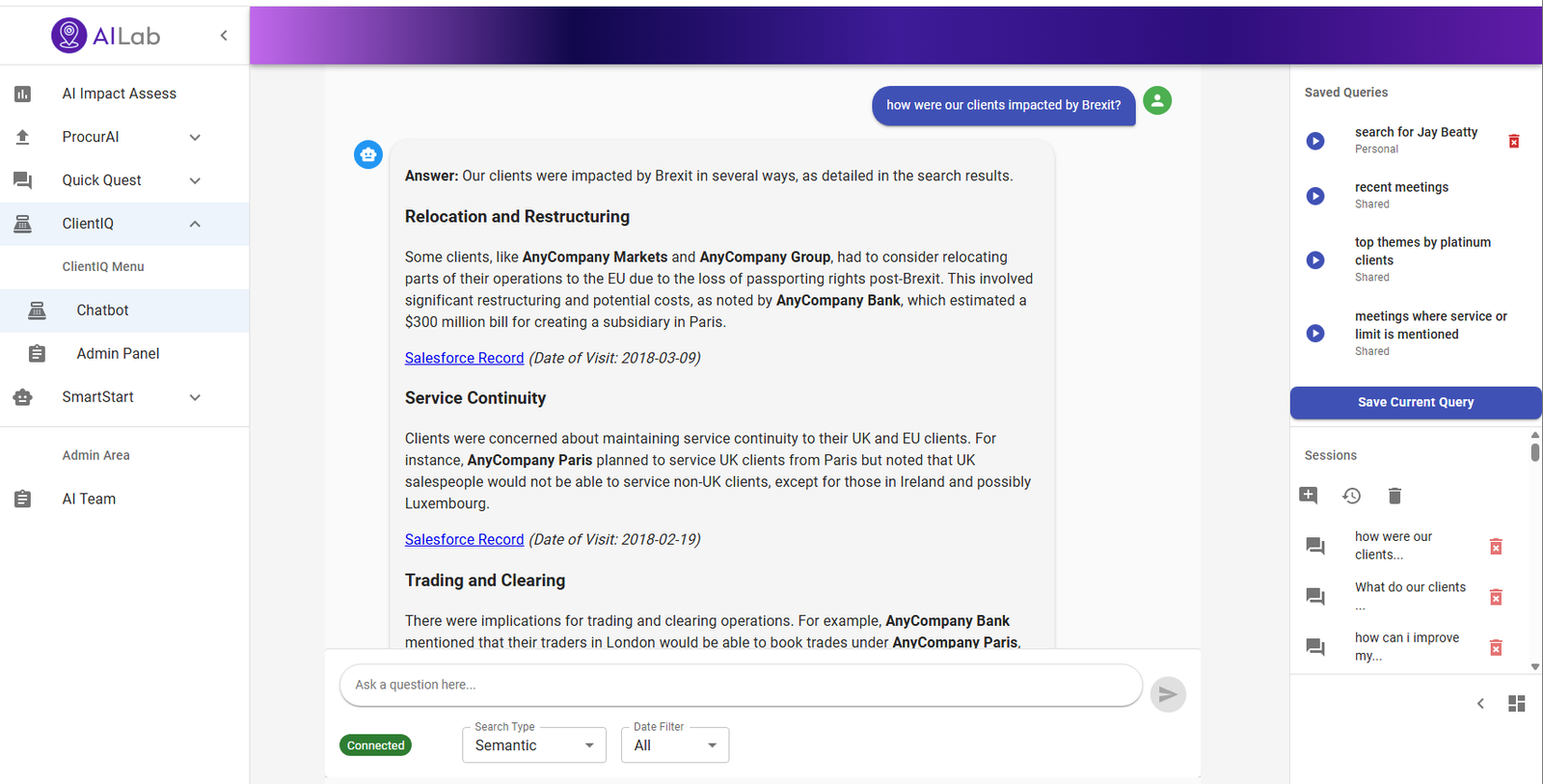Click the trash icon under Sessions
1543x784 pixels.
tap(1394, 496)
